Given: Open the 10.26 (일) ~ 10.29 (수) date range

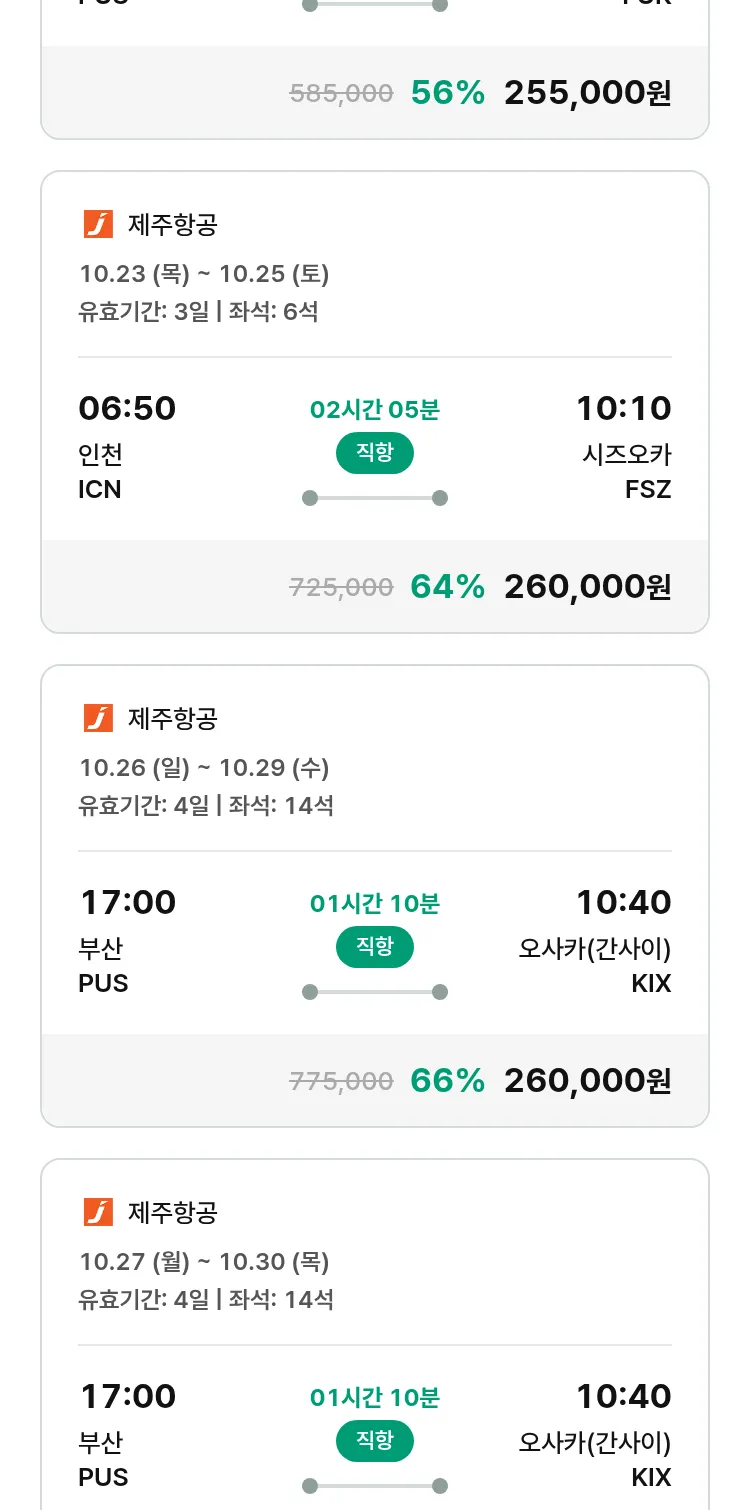Looking at the screenshot, I should click(x=204, y=768).
